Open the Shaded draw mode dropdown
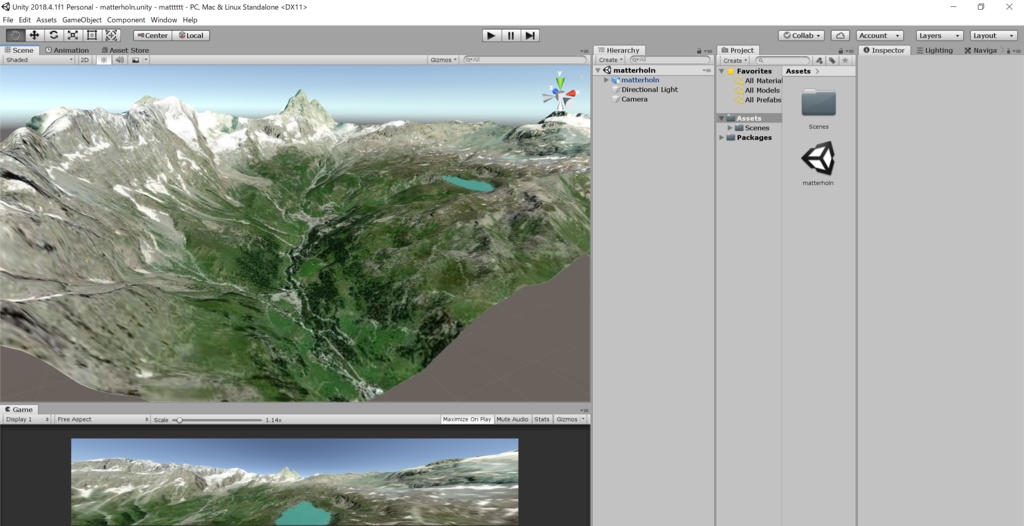Image resolution: width=1024 pixels, height=526 pixels. (38, 59)
